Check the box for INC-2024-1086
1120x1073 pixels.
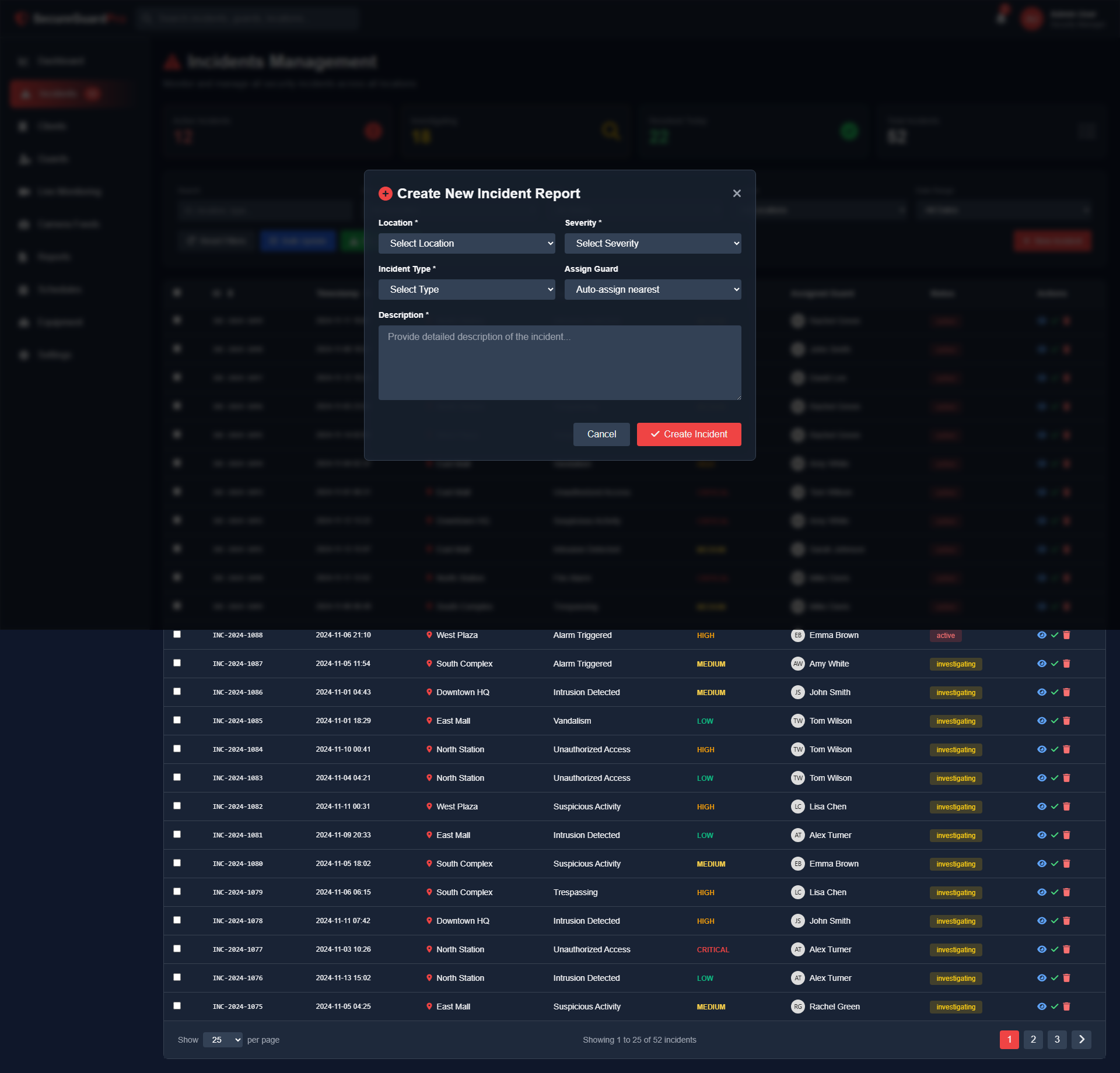pos(177,692)
